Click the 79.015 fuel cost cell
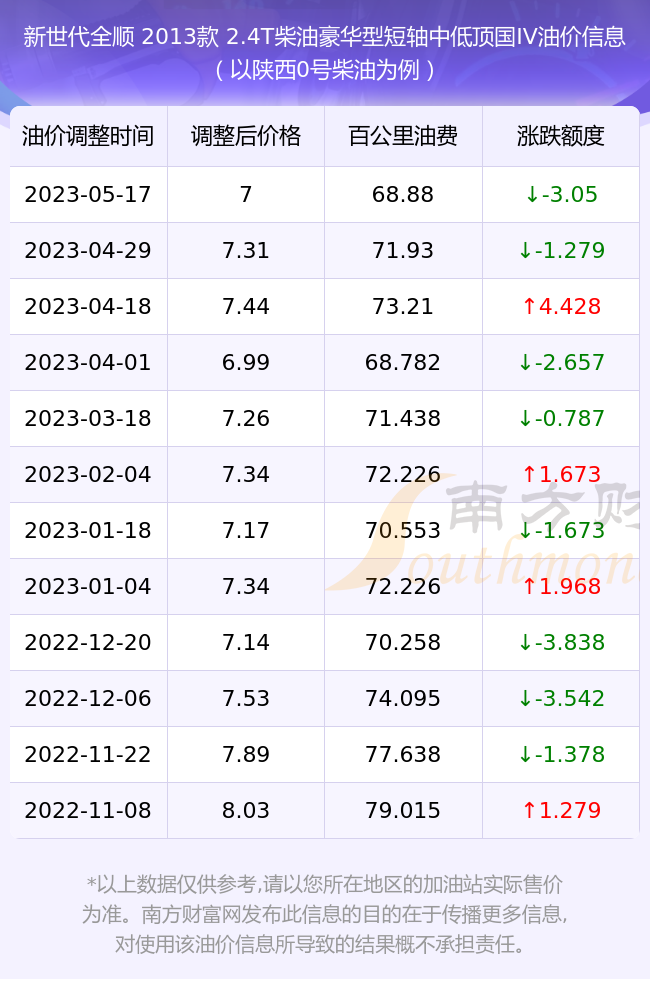650x1000 pixels. 403,810
